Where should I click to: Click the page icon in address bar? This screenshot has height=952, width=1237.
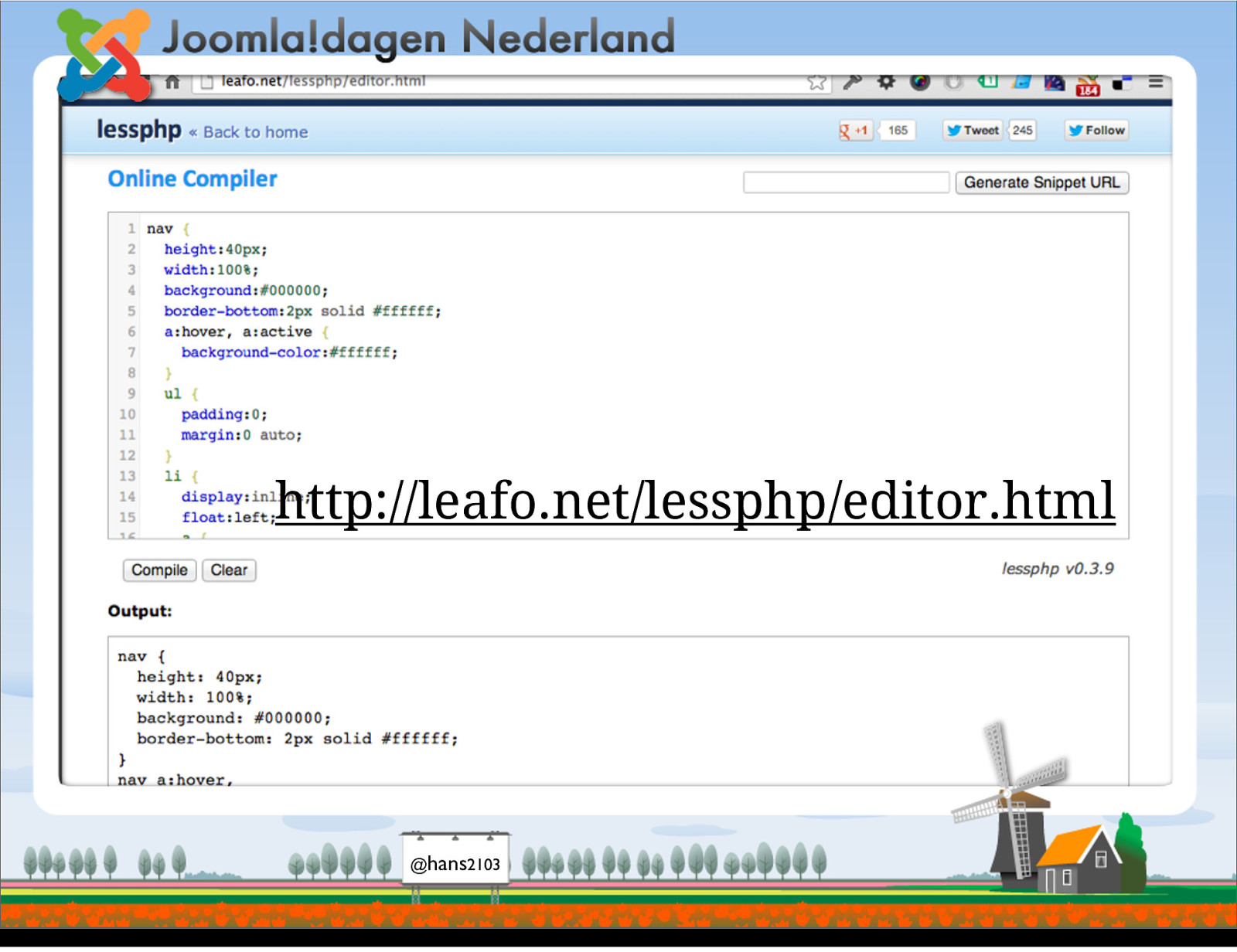[x=206, y=82]
